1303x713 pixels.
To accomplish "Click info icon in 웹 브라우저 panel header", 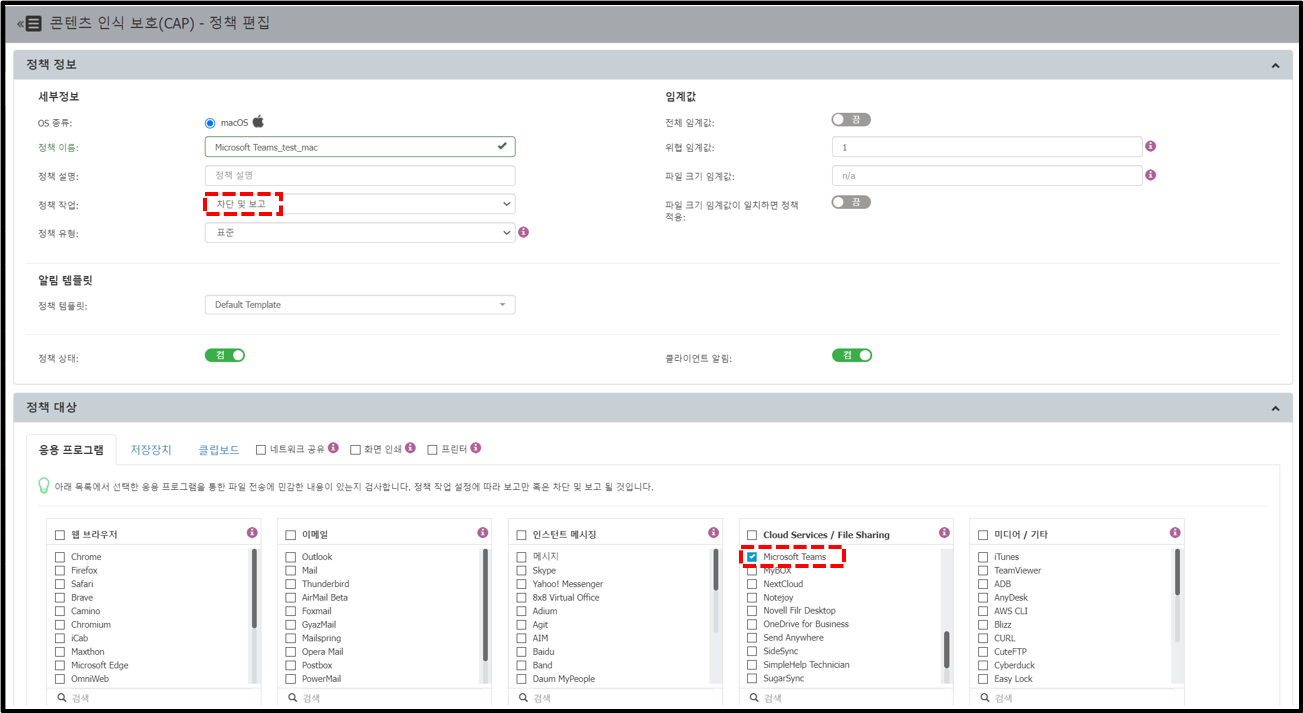I will coord(252,533).
